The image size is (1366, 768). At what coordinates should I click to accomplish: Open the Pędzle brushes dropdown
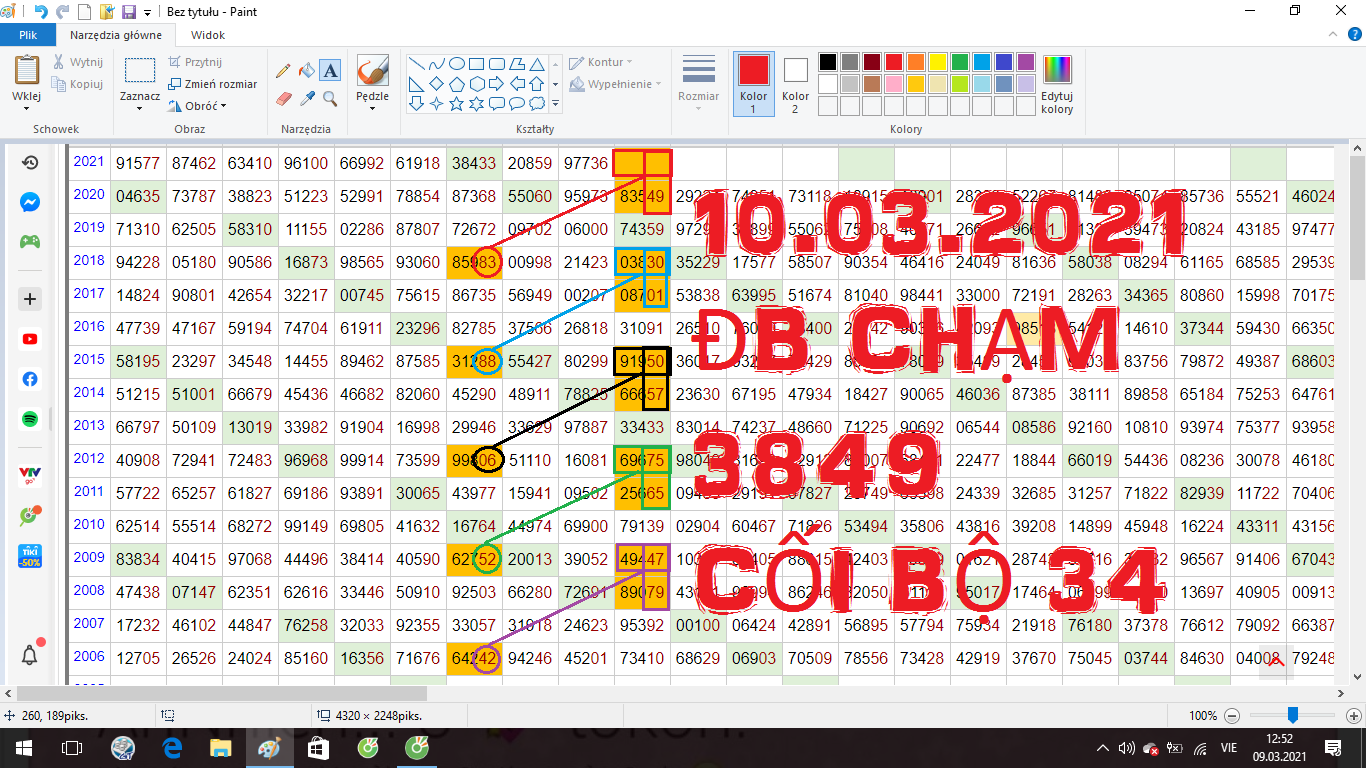372,108
